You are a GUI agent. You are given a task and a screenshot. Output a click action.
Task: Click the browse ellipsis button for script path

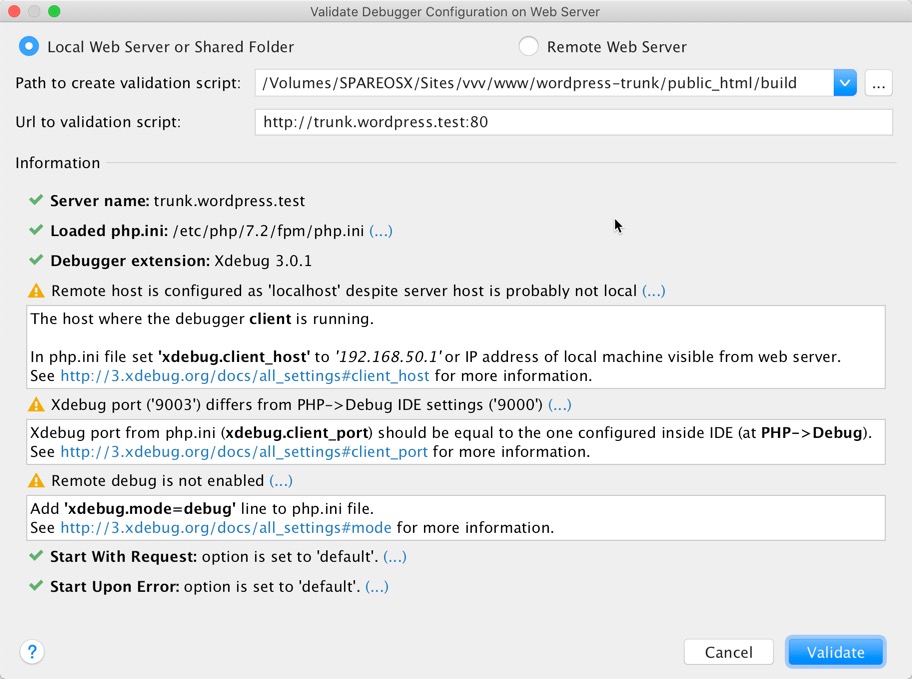point(878,83)
